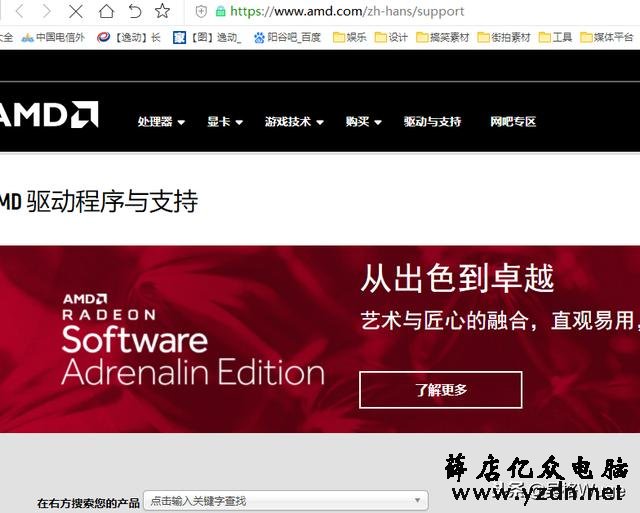Expand the 处理器 navigation menu
This screenshot has height=513, width=640.
[x=161, y=122]
